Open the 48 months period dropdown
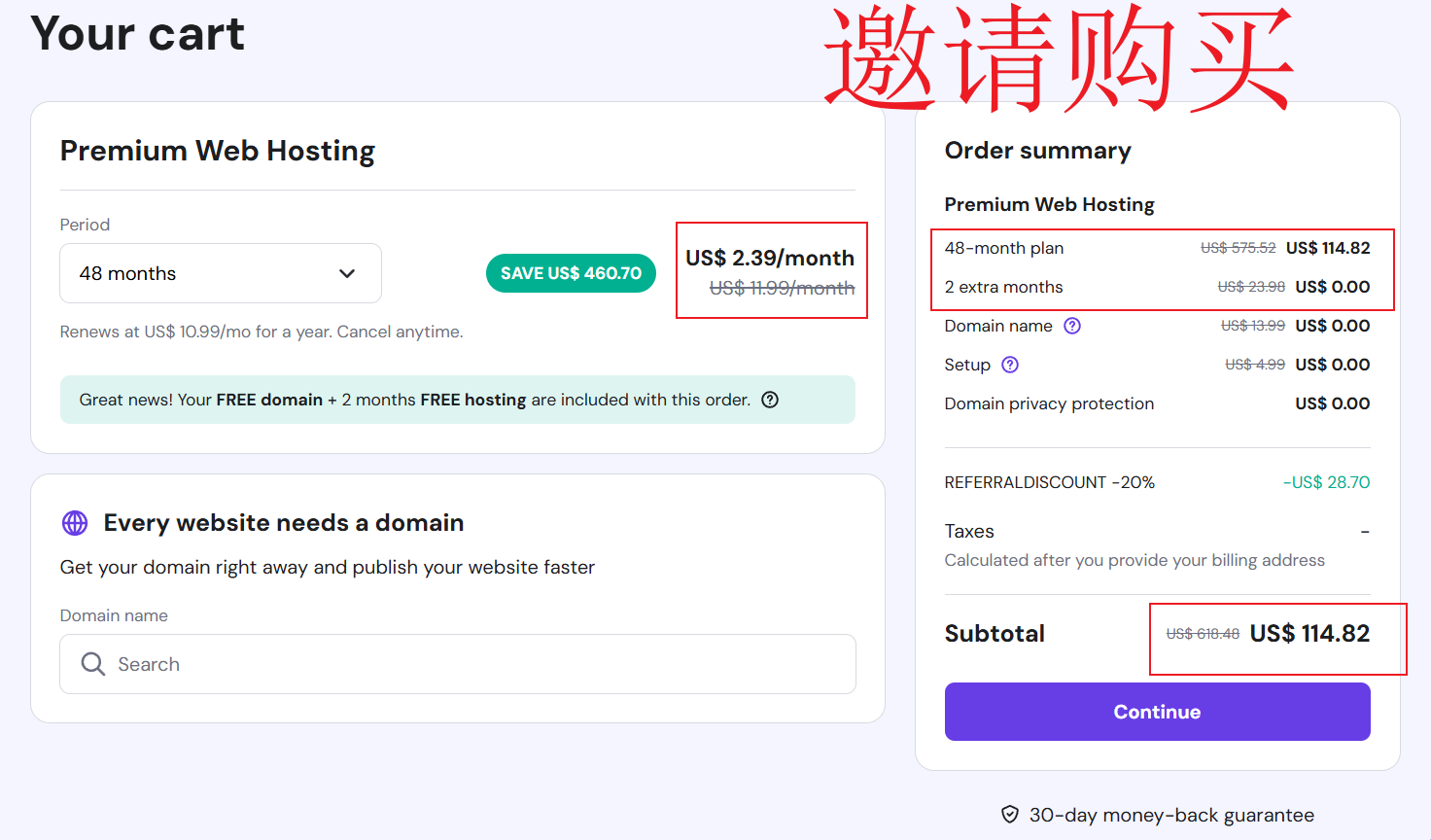Viewport: 1431px width, 840px height. pyautogui.click(x=220, y=273)
